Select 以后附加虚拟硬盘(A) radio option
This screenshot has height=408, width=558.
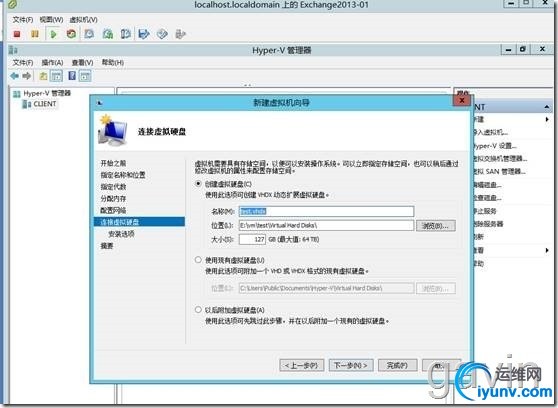[x=198, y=310]
